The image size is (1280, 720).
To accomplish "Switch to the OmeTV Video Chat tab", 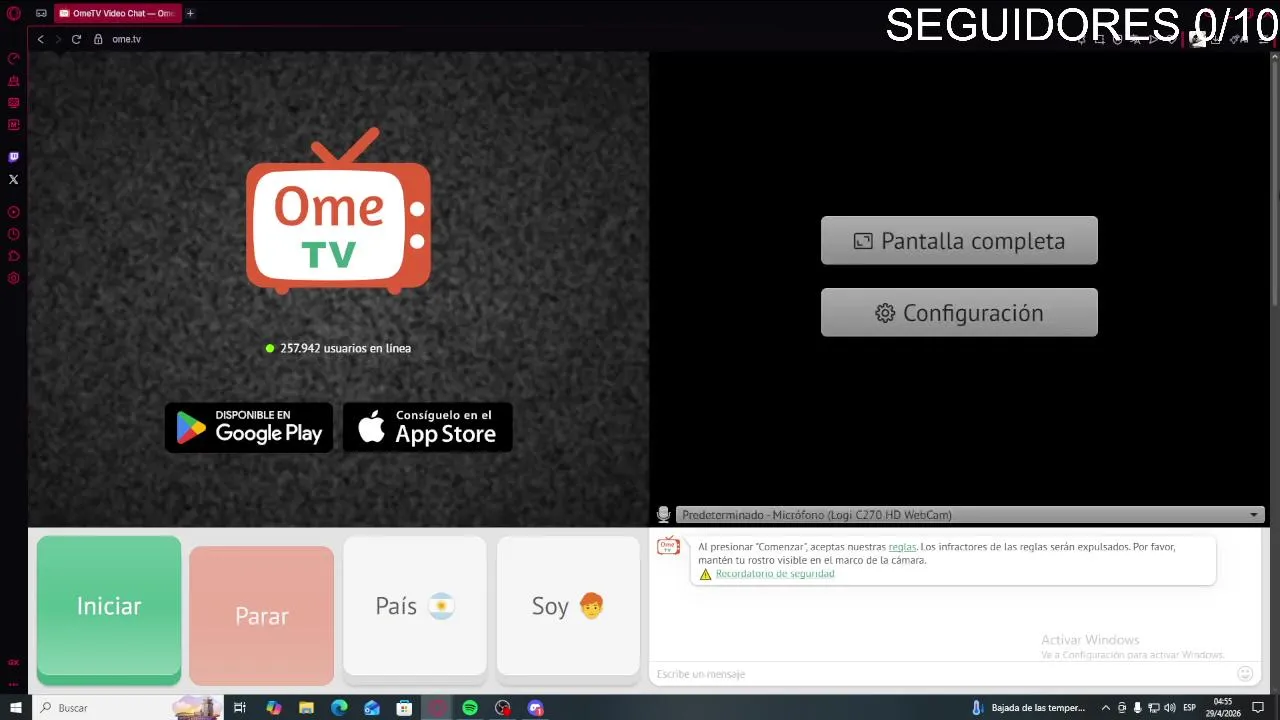I will 116,13.
